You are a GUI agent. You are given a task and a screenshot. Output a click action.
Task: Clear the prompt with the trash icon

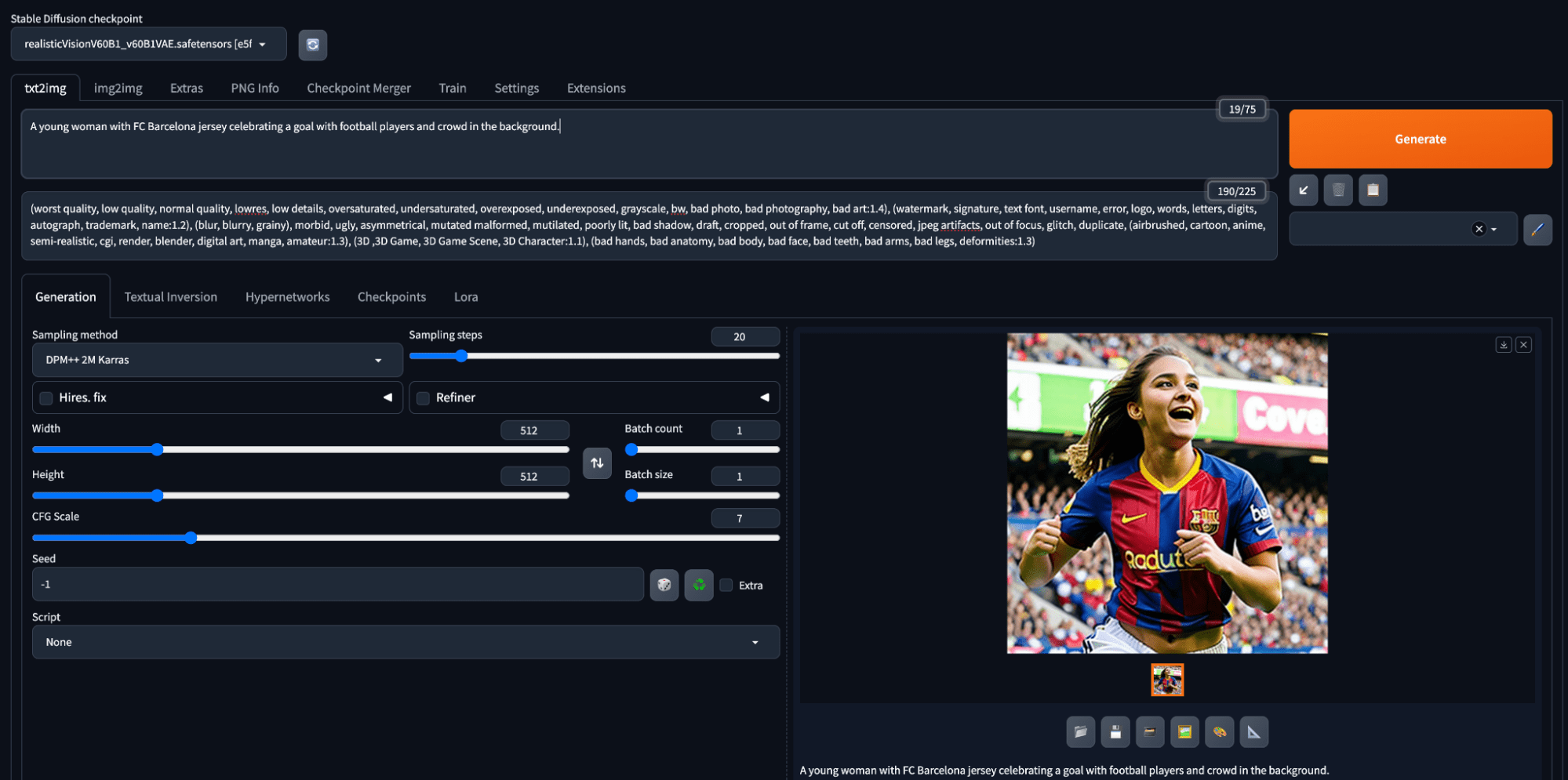[x=1338, y=190]
